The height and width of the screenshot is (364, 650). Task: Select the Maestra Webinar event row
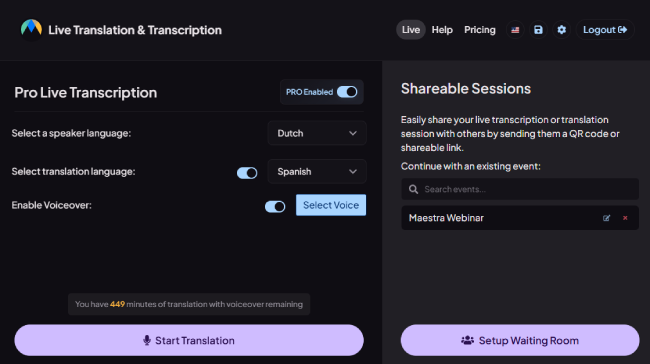pos(520,218)
